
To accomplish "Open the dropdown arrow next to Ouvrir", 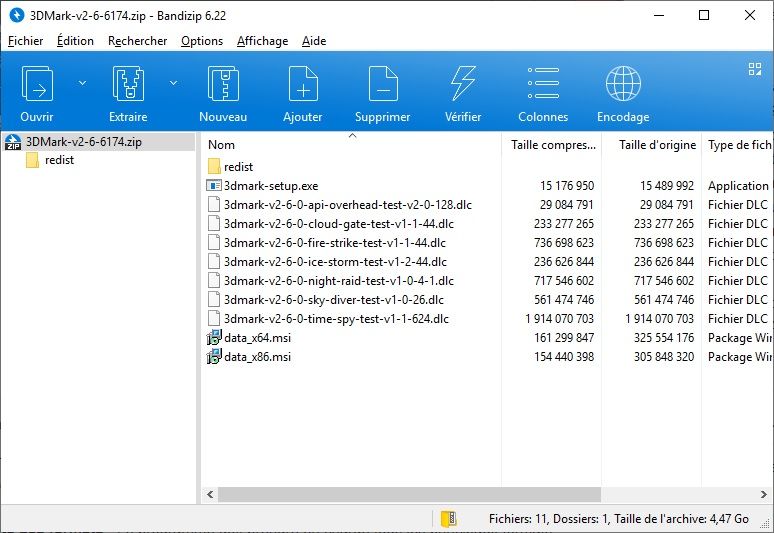I will (82, 83).
